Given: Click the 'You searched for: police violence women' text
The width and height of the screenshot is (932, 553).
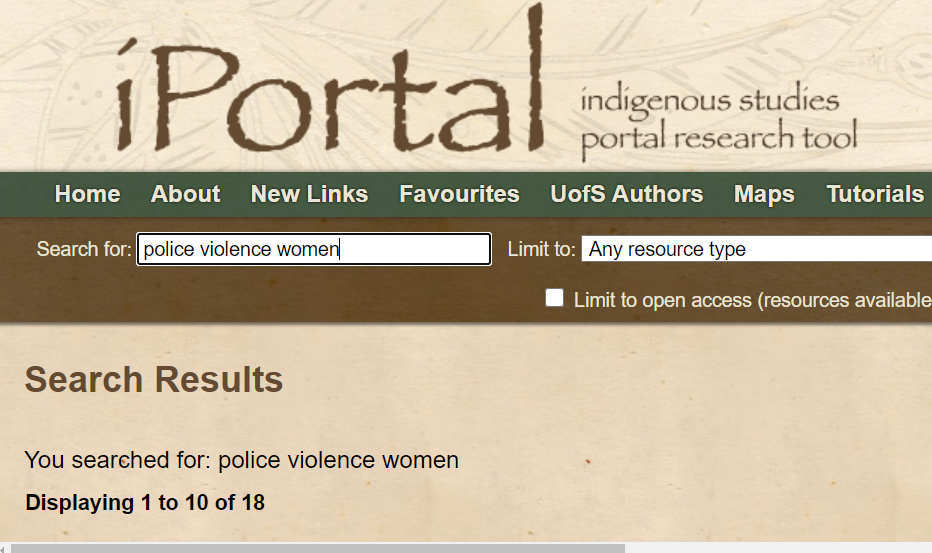Looking at the screenshot, I should point(241,460).
